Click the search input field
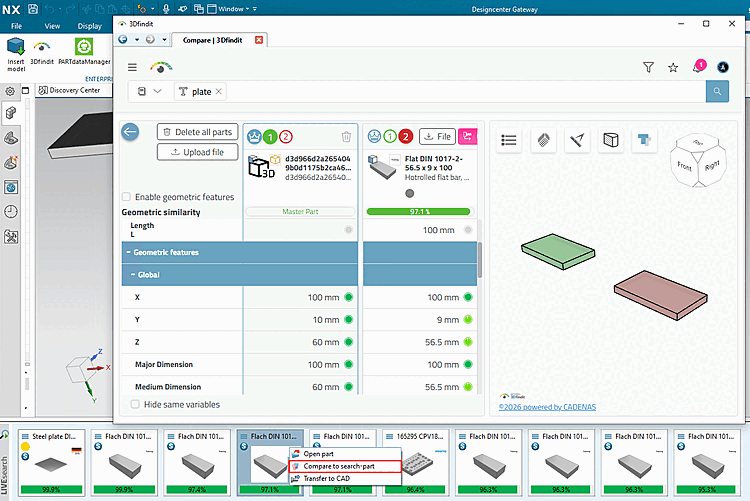The width and height of the screenshot is (750, 501). click(464, 91)
